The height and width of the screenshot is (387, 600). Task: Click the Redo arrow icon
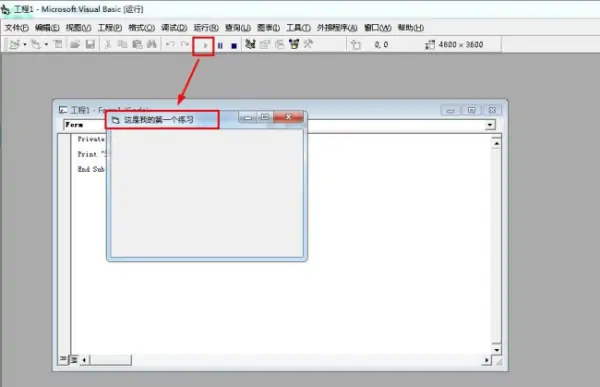185,44
